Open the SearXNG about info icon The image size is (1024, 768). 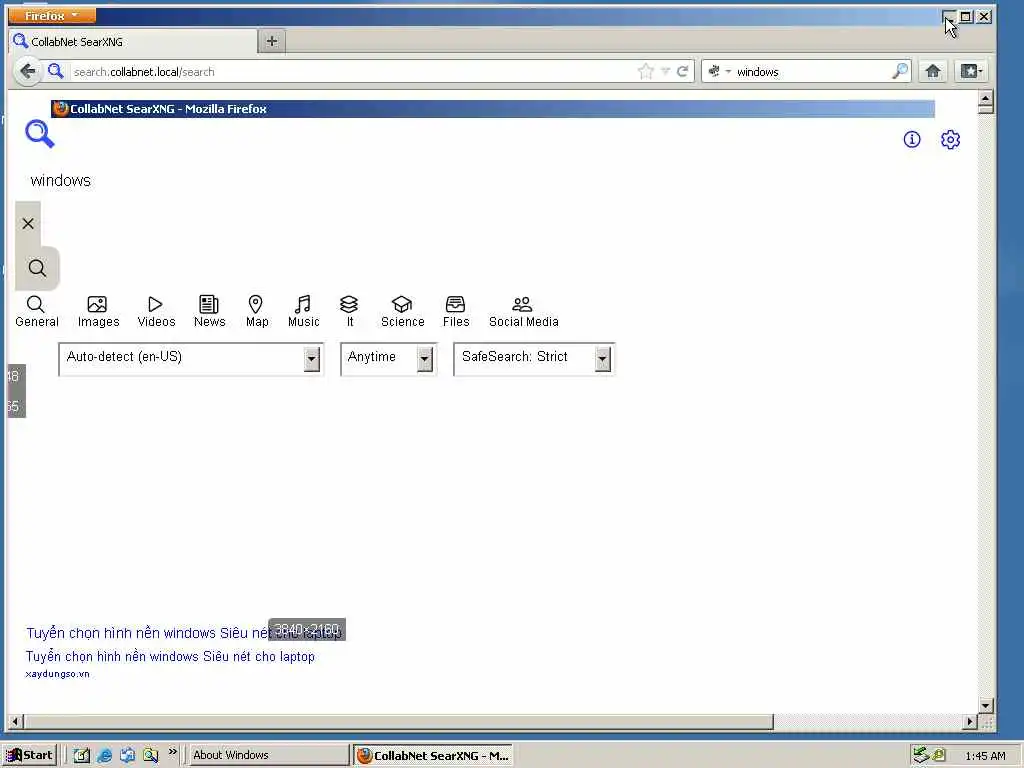pyautogui.click(x=912, y=139)
